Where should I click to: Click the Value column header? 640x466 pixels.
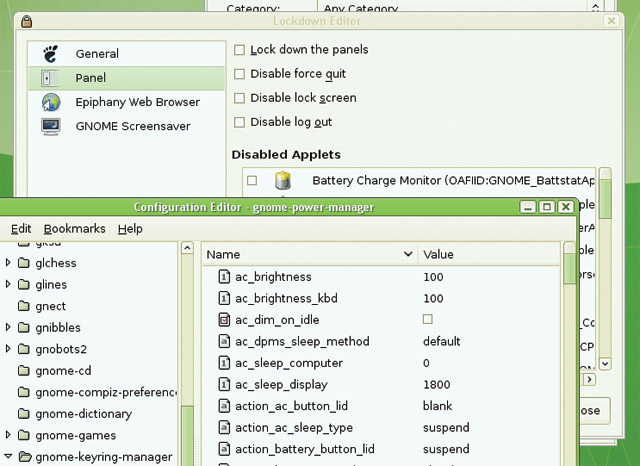(489, 254)
